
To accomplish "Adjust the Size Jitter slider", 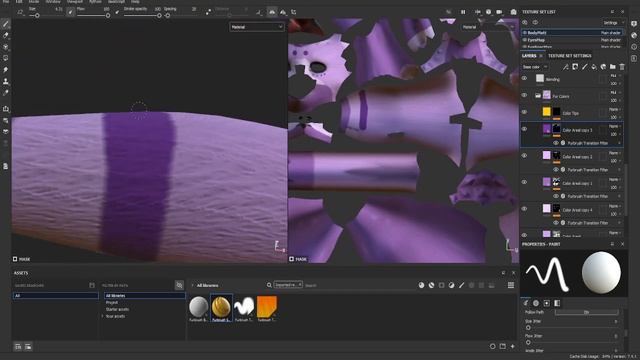I will point(571,327).
